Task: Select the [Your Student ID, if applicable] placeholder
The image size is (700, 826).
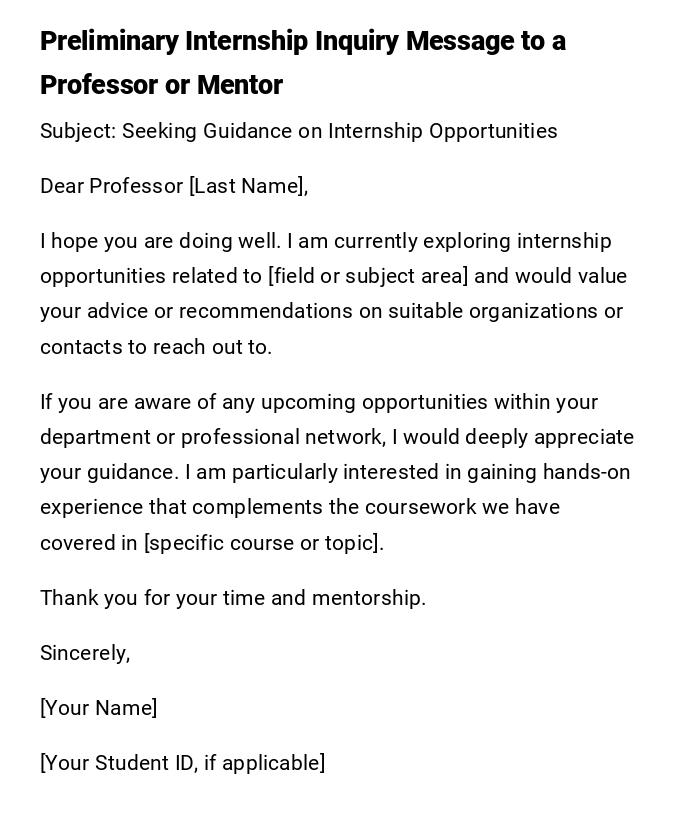Action: 182,763
